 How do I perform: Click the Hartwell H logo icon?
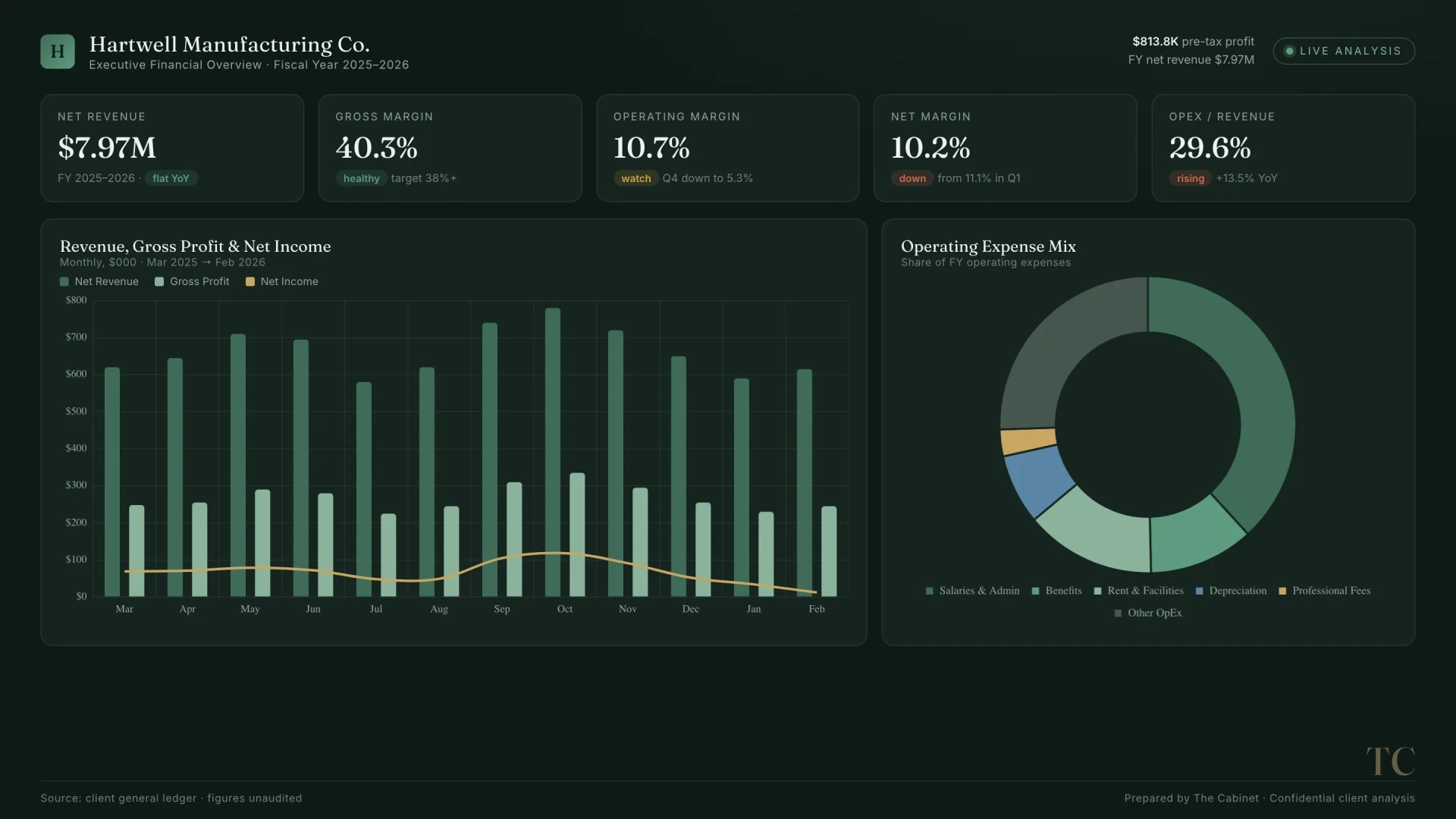tap(58, 52)
